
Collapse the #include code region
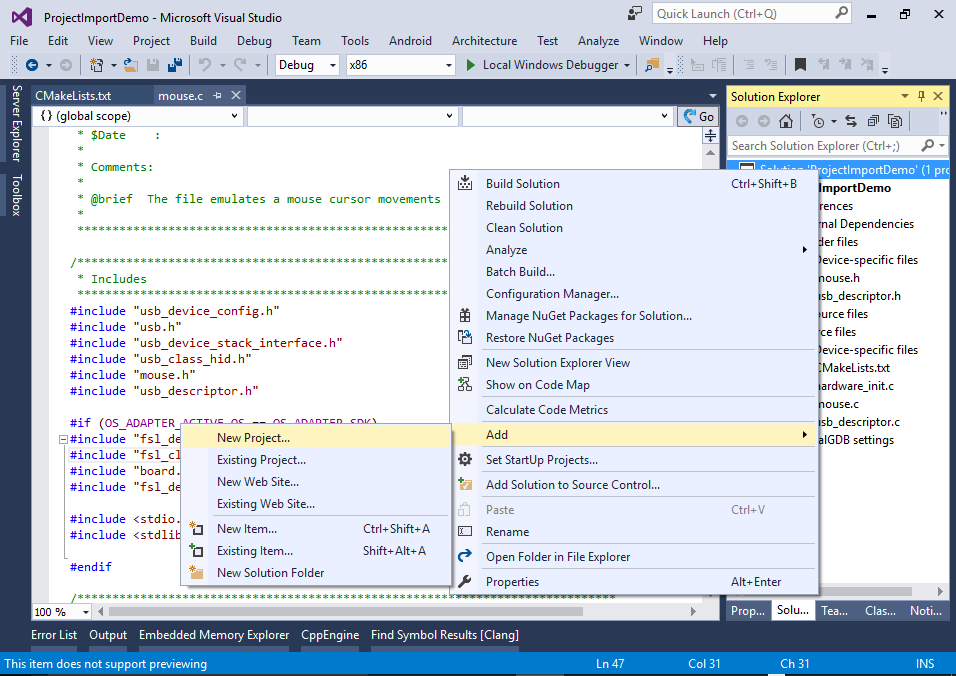[63, 439]
